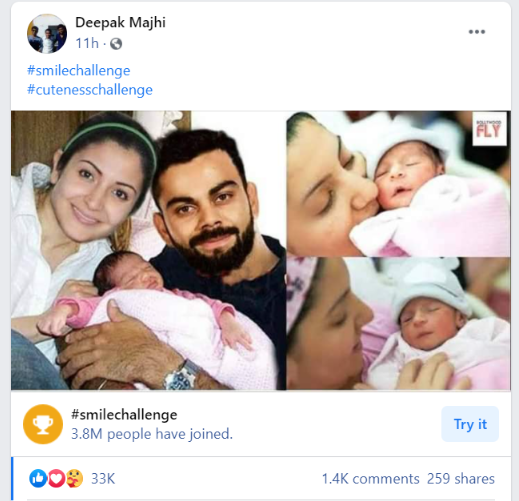Click the Care hugging-heart reaction icon
Viewport: 519px width, 501px height.
(74, 479)
